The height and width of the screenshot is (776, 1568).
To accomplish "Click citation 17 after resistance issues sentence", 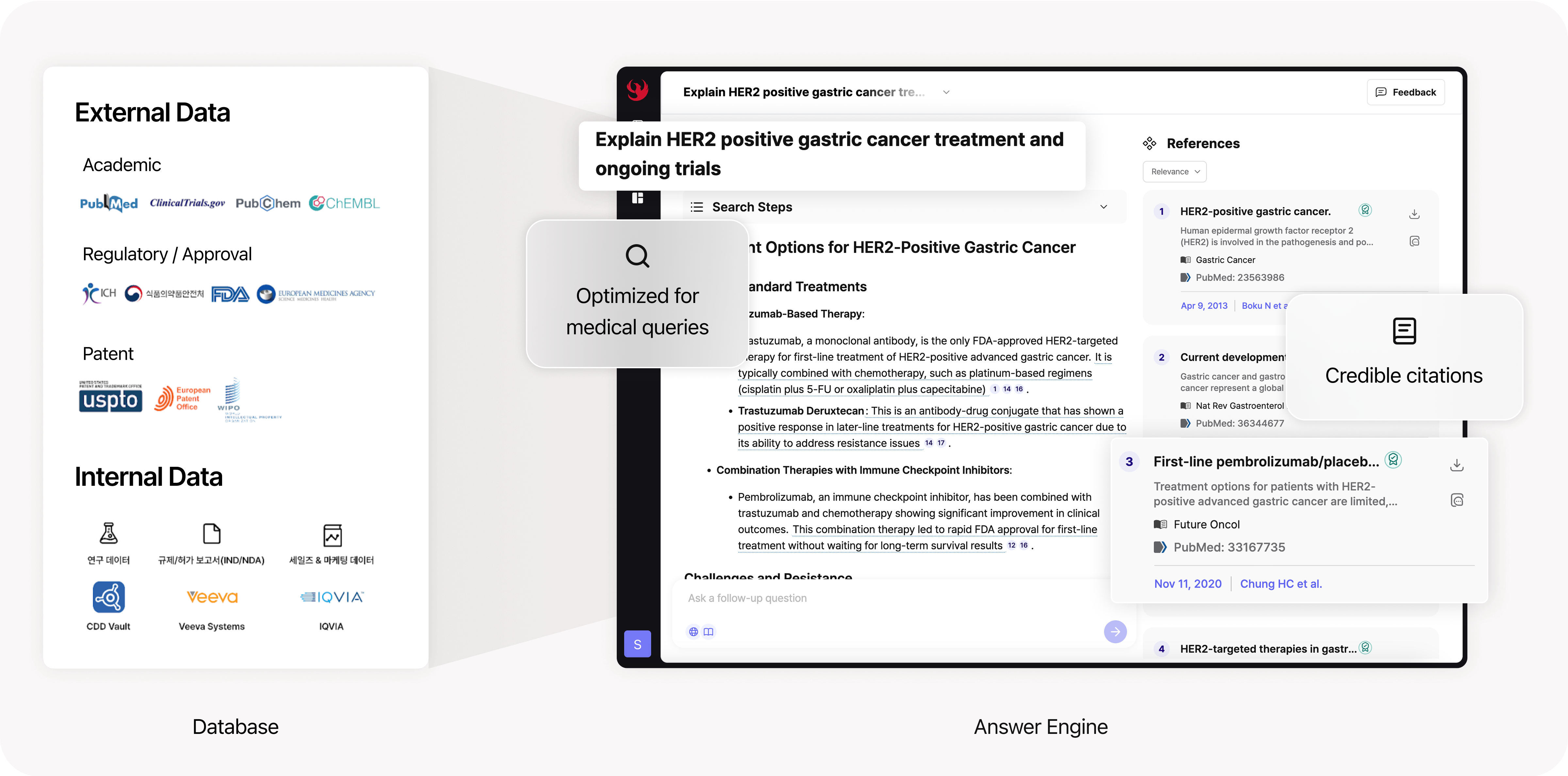I will point(941,443).
